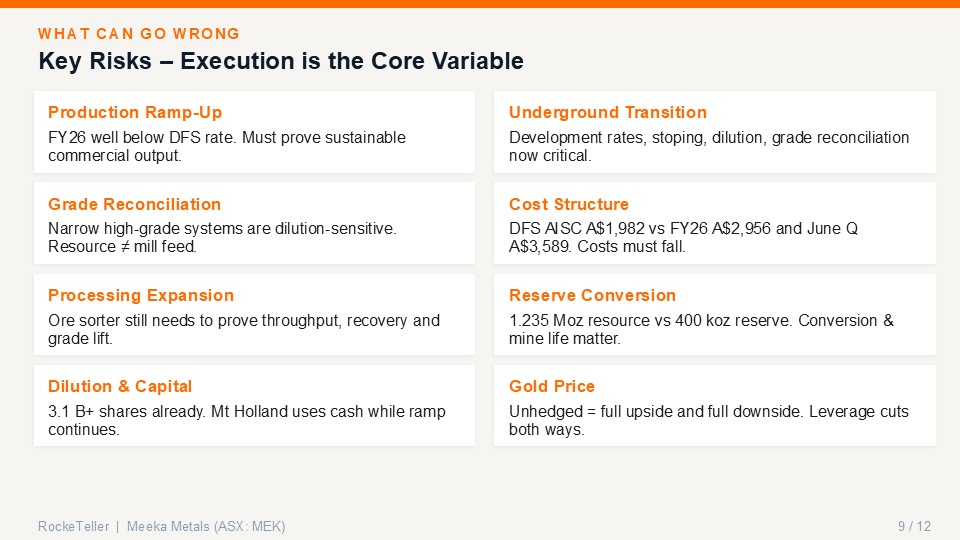Viewport: 960px width, 540px height.
Task: Click the Underground Transition card title
Action: coord(607,113)
